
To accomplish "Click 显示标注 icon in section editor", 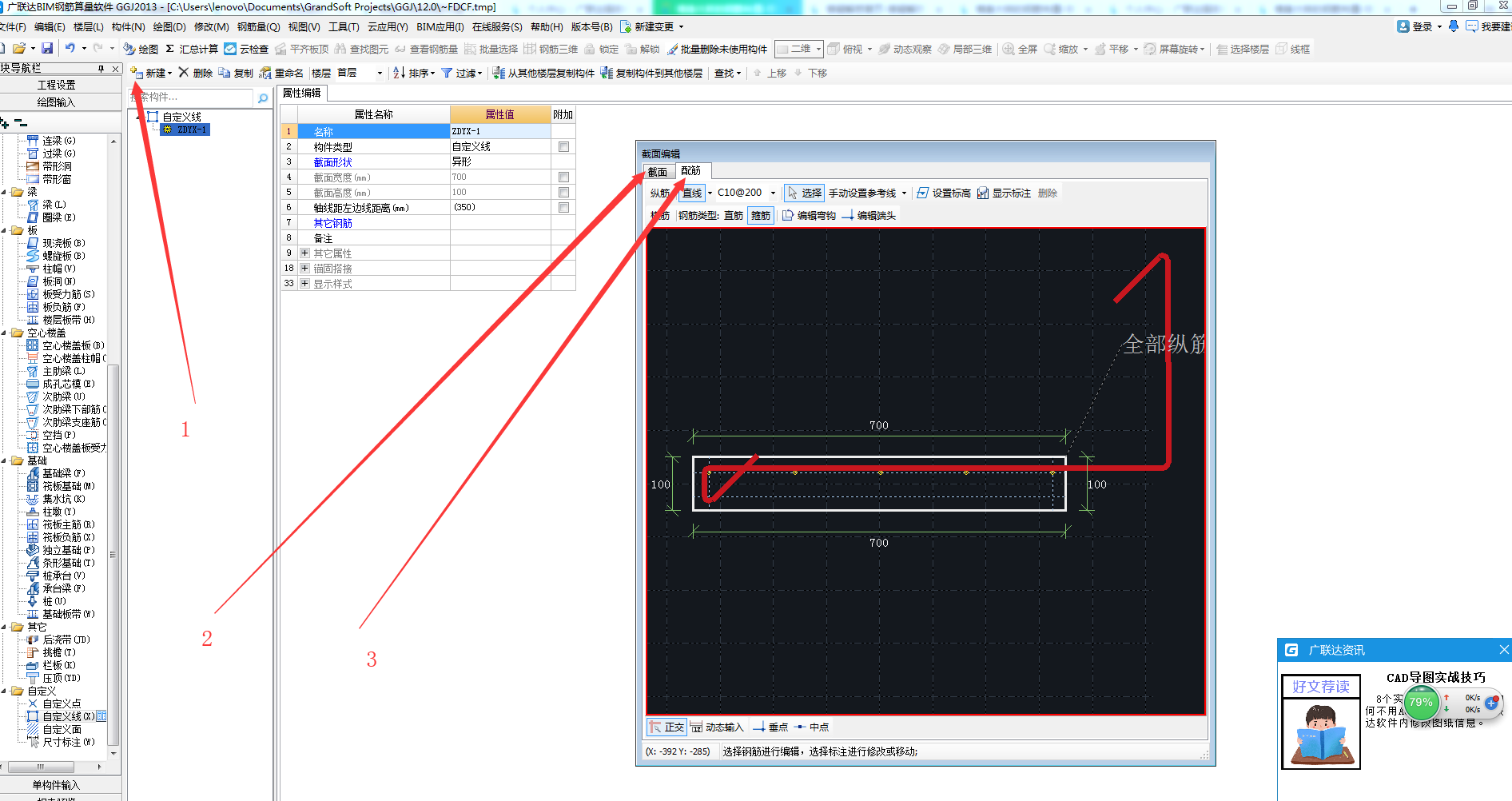I will pyautogui.click(x=983, y=193).
